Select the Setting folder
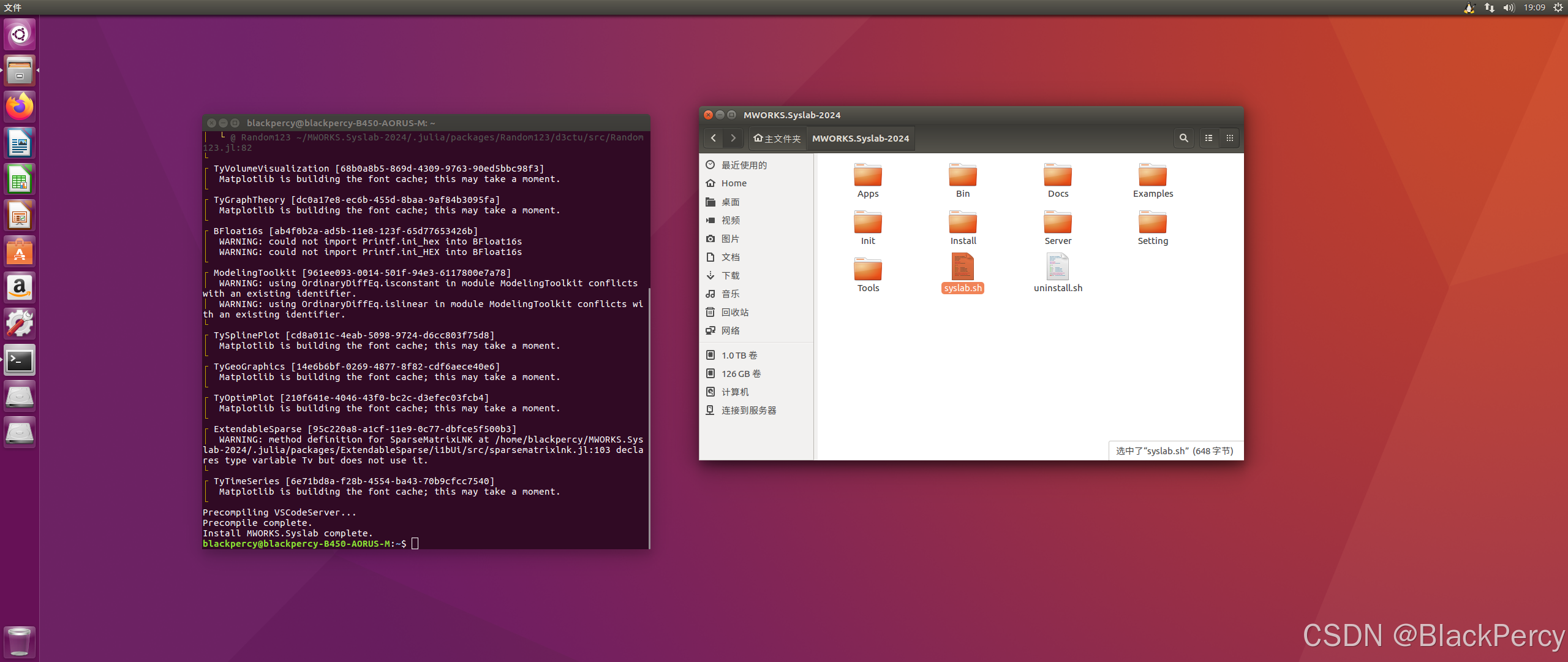Screen dimensions: 1568x662 (x=1153, y=228)
